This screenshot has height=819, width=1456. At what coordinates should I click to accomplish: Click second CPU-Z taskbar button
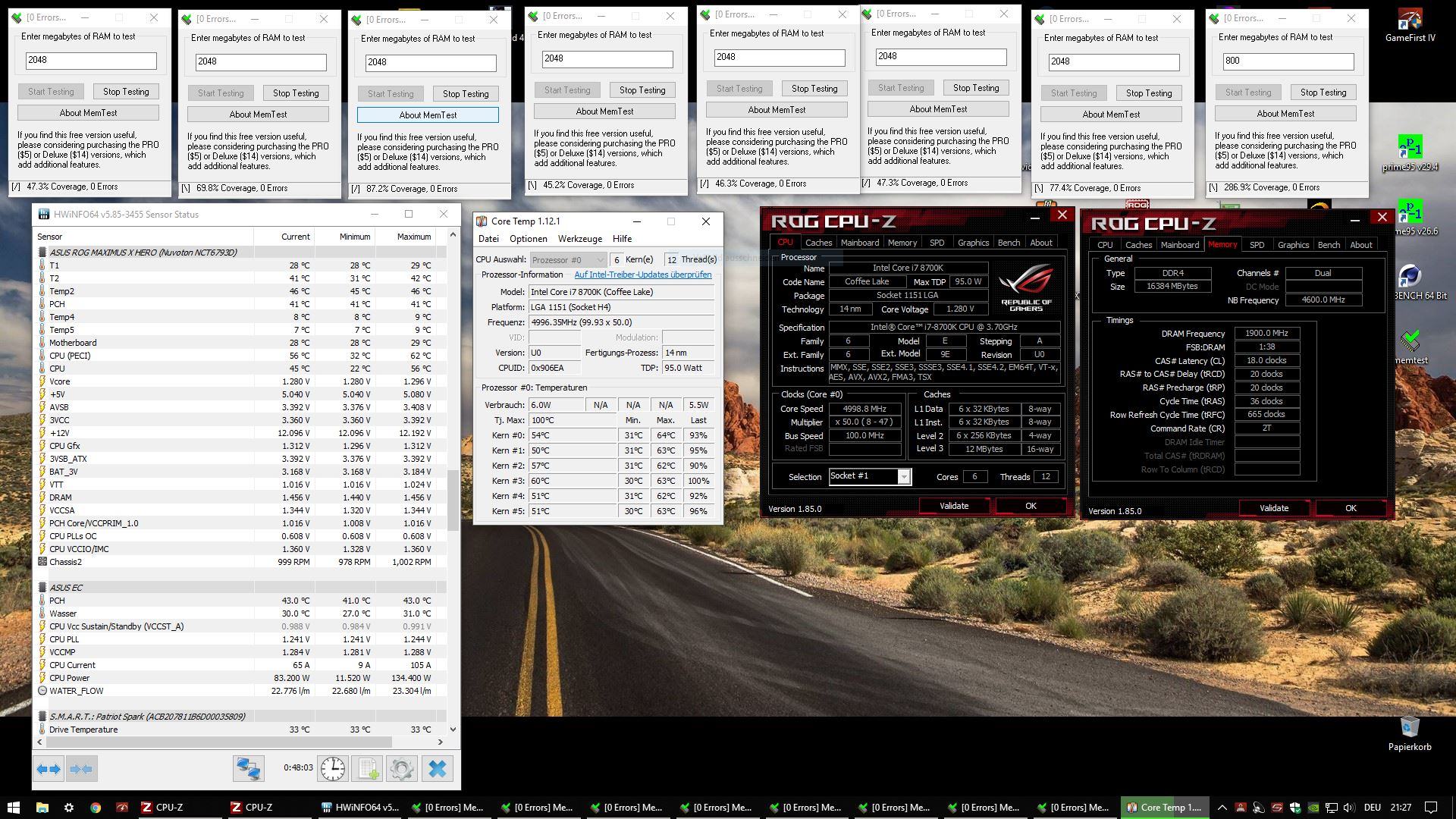click(x=270, y=808)
